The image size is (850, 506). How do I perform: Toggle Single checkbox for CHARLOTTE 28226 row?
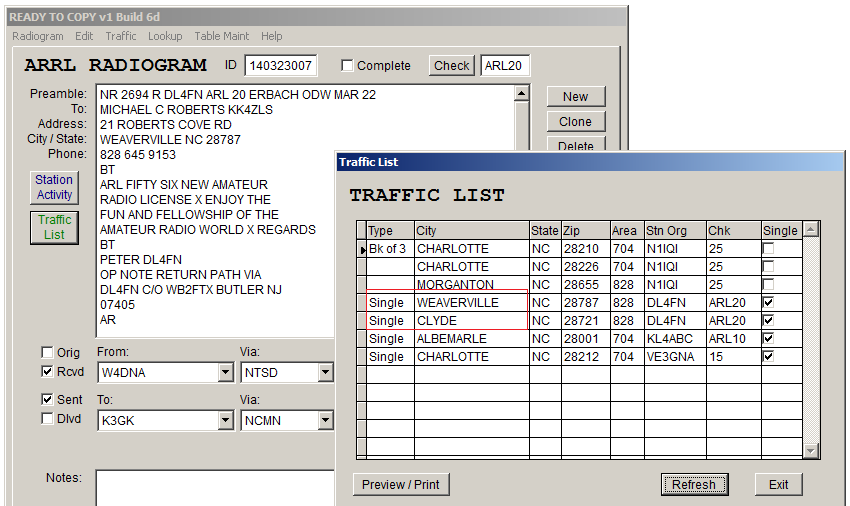tap(768, 266)
